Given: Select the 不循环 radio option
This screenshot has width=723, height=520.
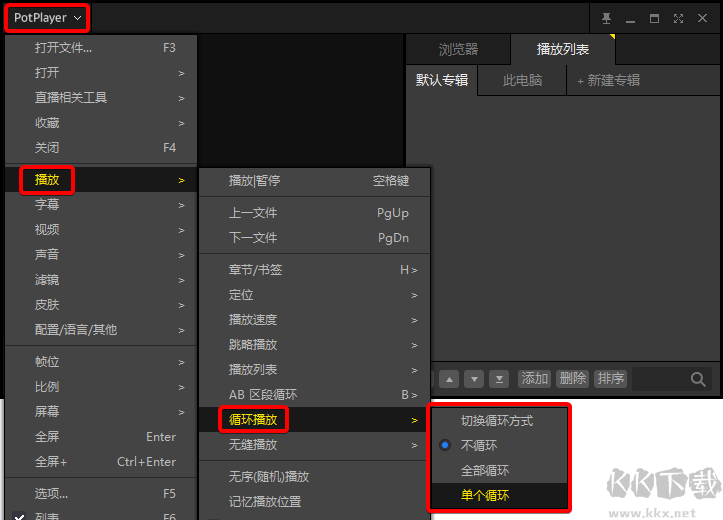Looking at the screenshot, I should coord(499,446).
